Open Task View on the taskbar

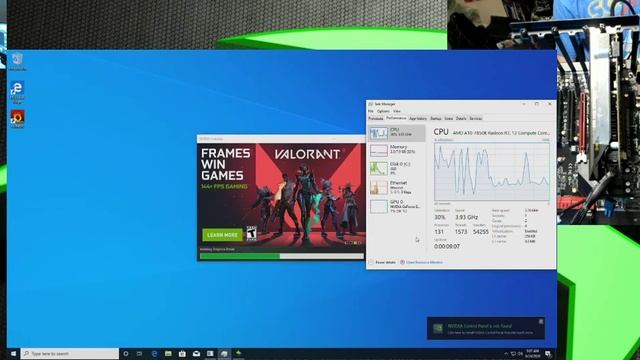coord(140,353)
